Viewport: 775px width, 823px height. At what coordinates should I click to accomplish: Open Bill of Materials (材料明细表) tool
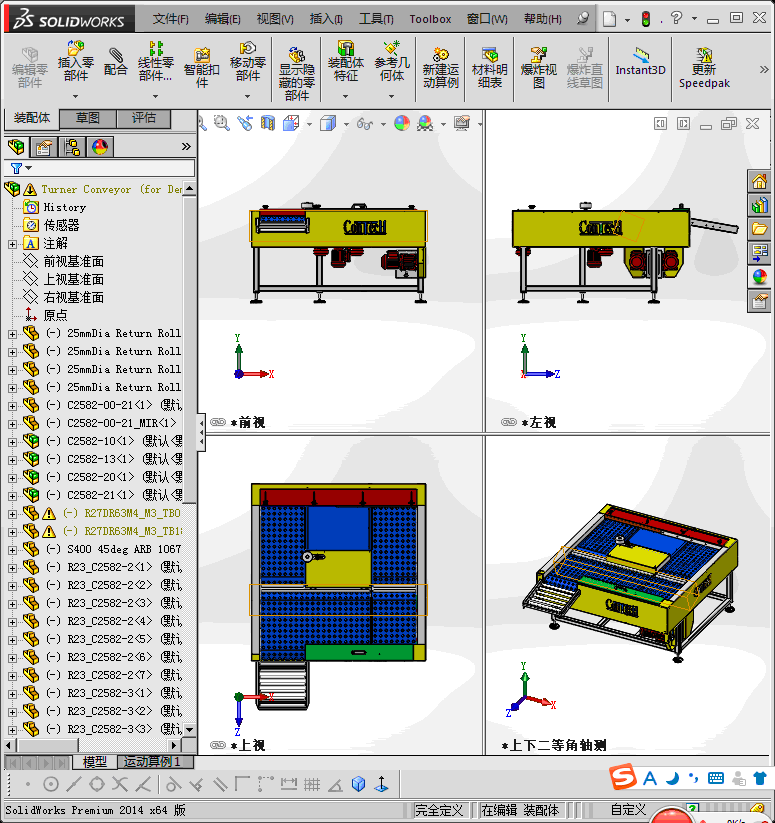point(490,67)
